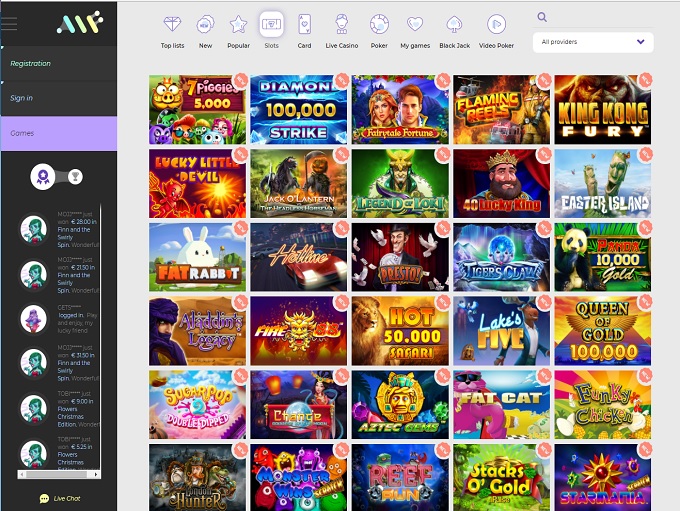Open the My games heart icon
Image resolution: width=680 pixels, height=511 pixels.
pos(415,23)
